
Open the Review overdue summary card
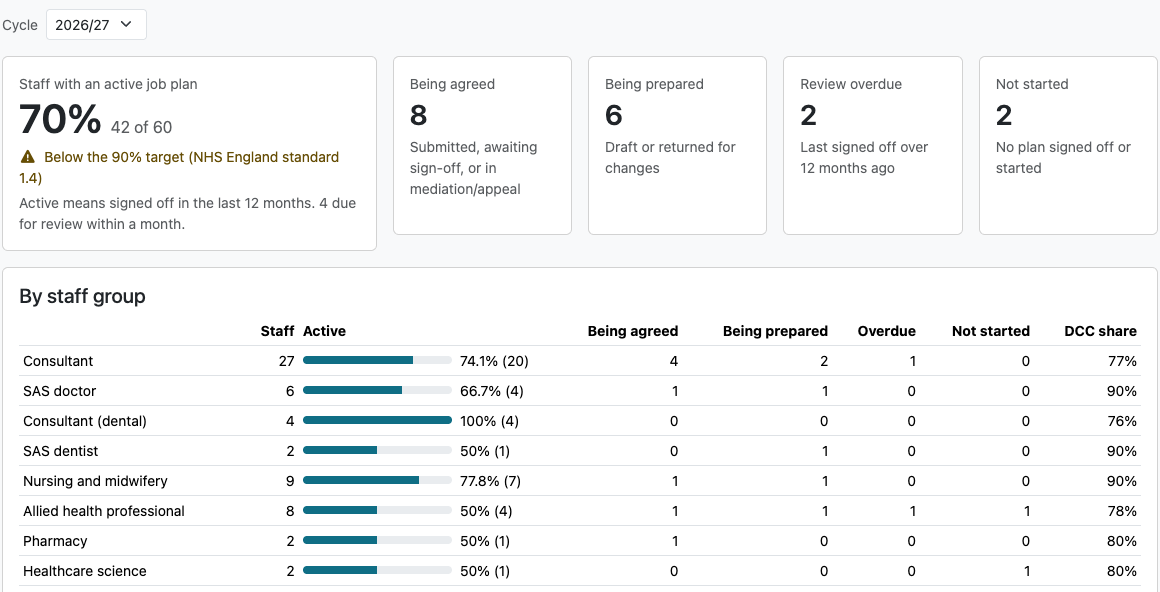tap(873, 146)
